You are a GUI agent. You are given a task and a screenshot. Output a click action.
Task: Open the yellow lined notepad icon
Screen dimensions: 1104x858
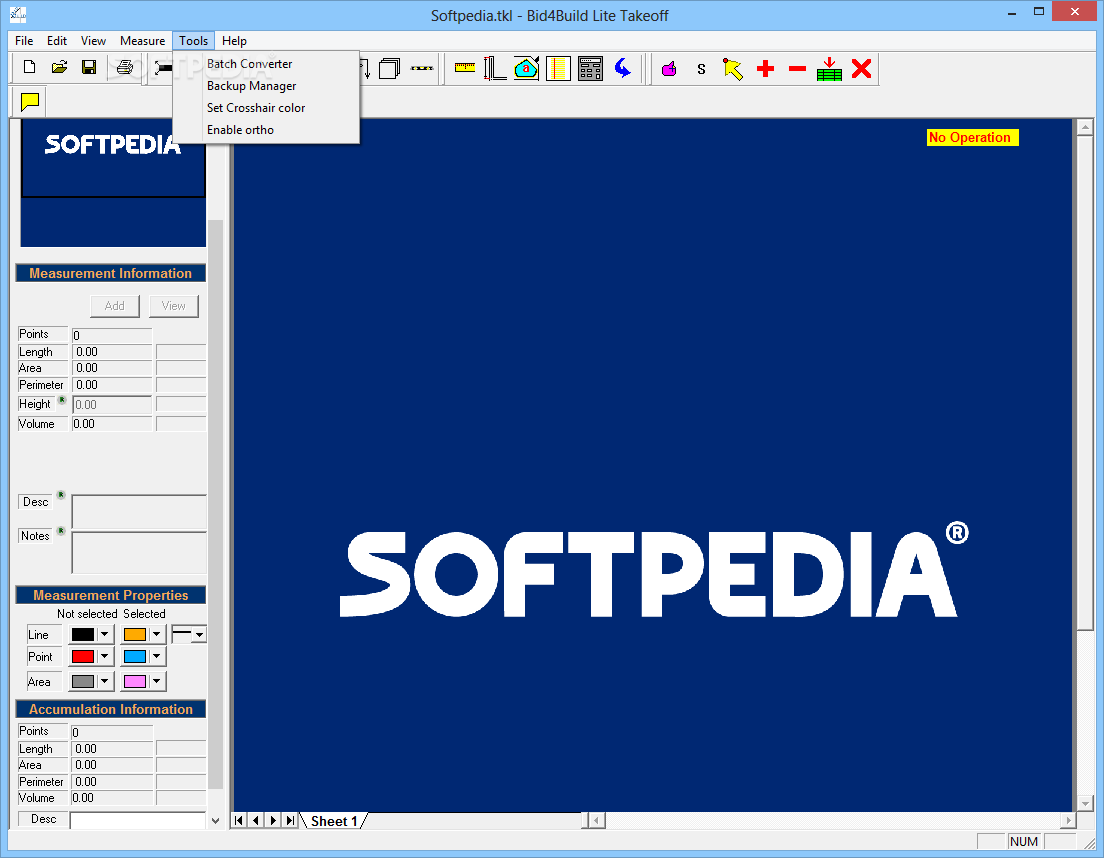[558, 68]
